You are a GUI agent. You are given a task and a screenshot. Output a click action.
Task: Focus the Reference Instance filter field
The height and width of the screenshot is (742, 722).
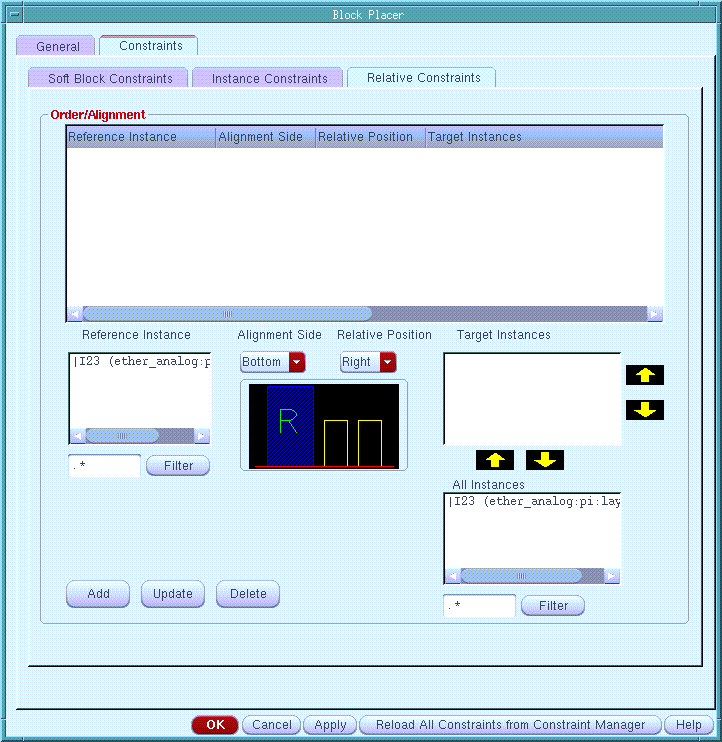point(105,466)
